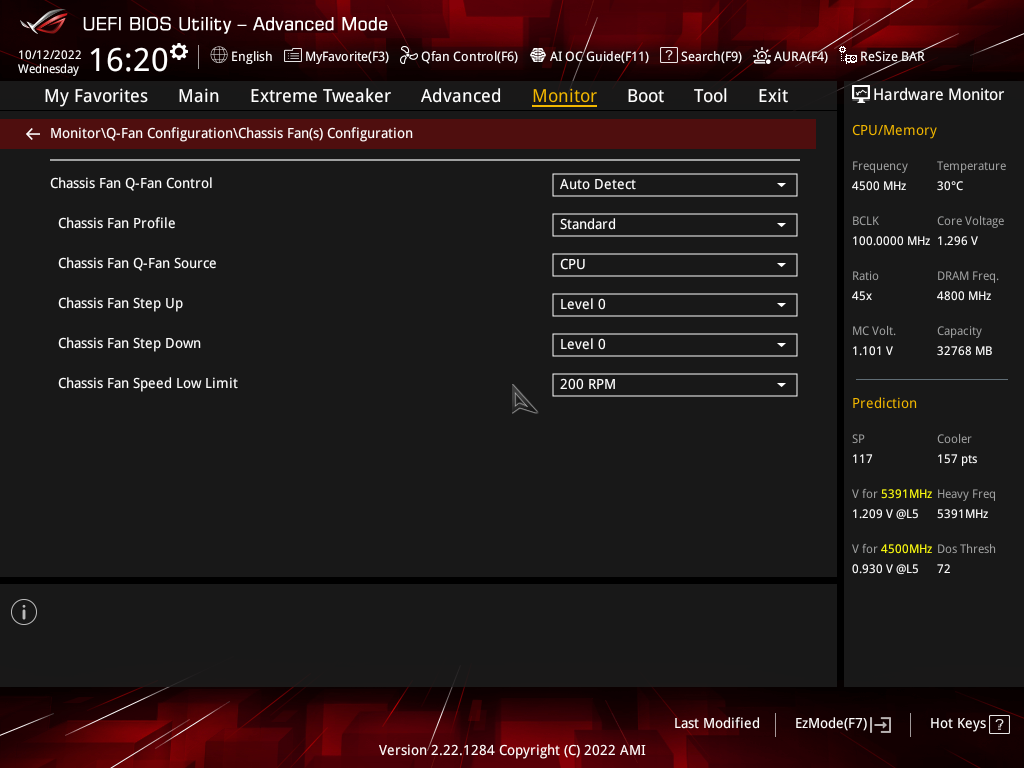This screenshot has width=1024, height=768.
Task: Click the EzMode exit arrow icon
Action: coord(881,724)
